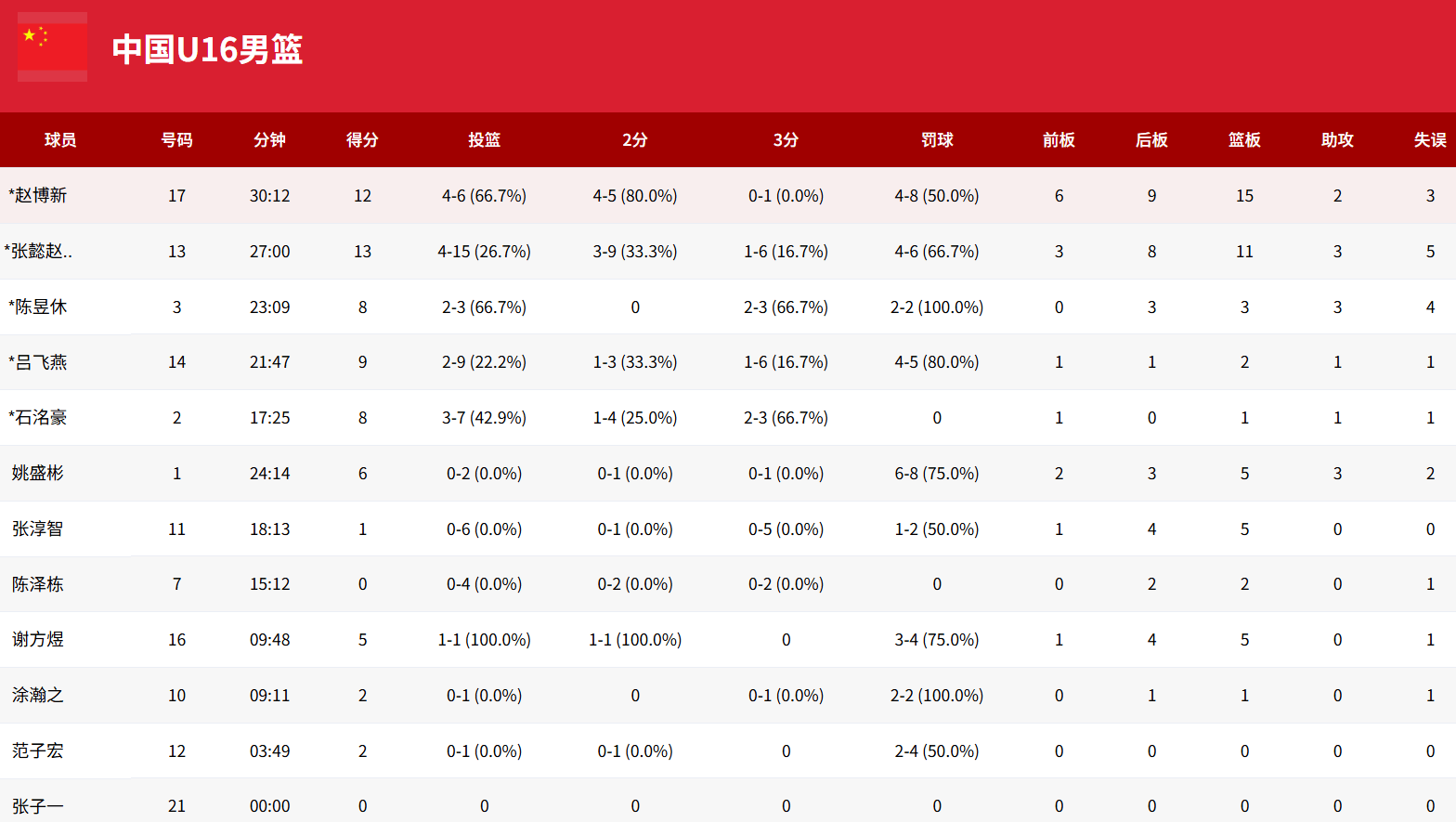1456x822 pixels.
Task: Open player *陈昱休
Action: (x=38, y=307)
